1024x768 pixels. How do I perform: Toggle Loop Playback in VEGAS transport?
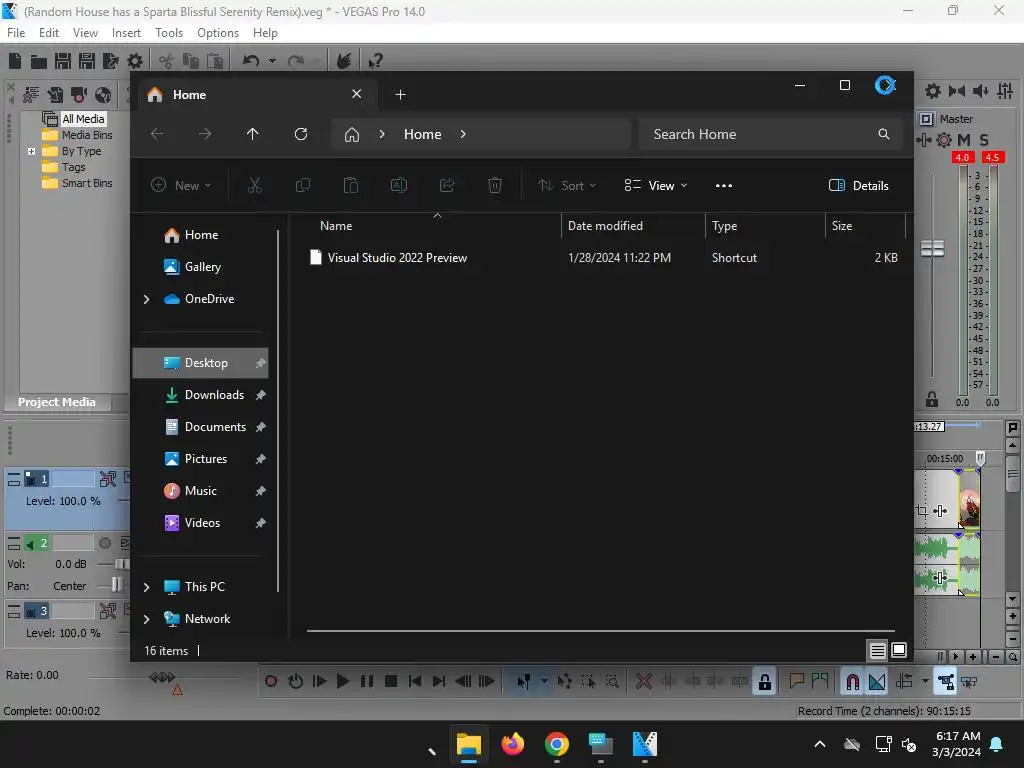295,682
